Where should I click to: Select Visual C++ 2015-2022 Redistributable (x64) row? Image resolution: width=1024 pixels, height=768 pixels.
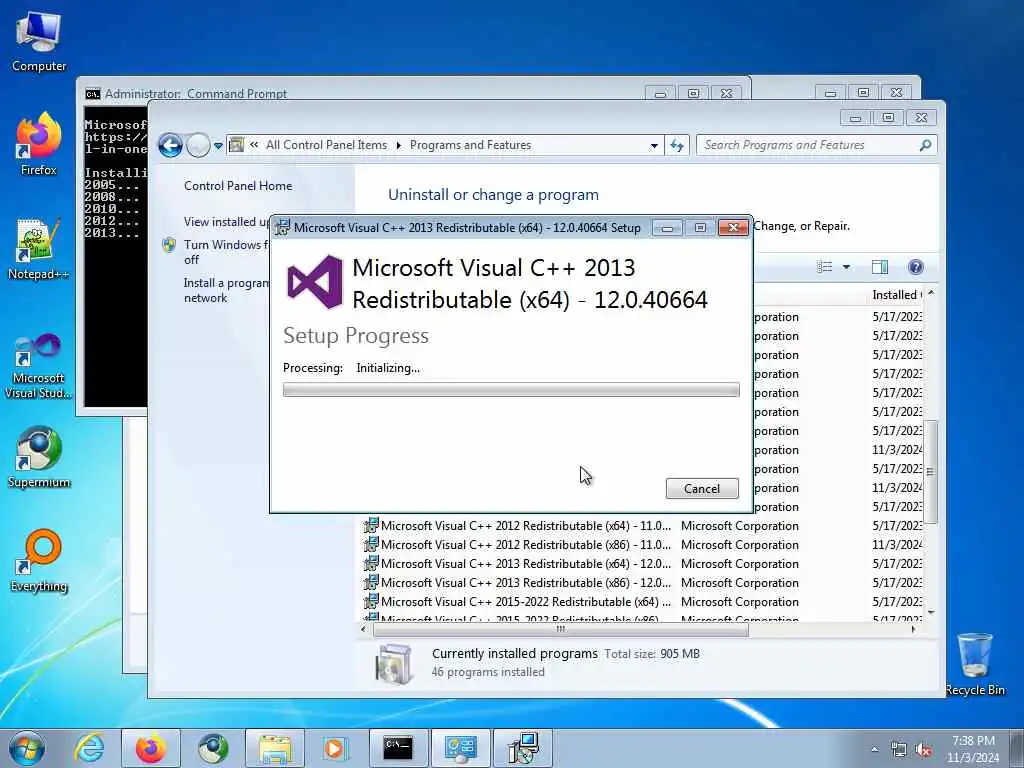click(x=642, y=601)
